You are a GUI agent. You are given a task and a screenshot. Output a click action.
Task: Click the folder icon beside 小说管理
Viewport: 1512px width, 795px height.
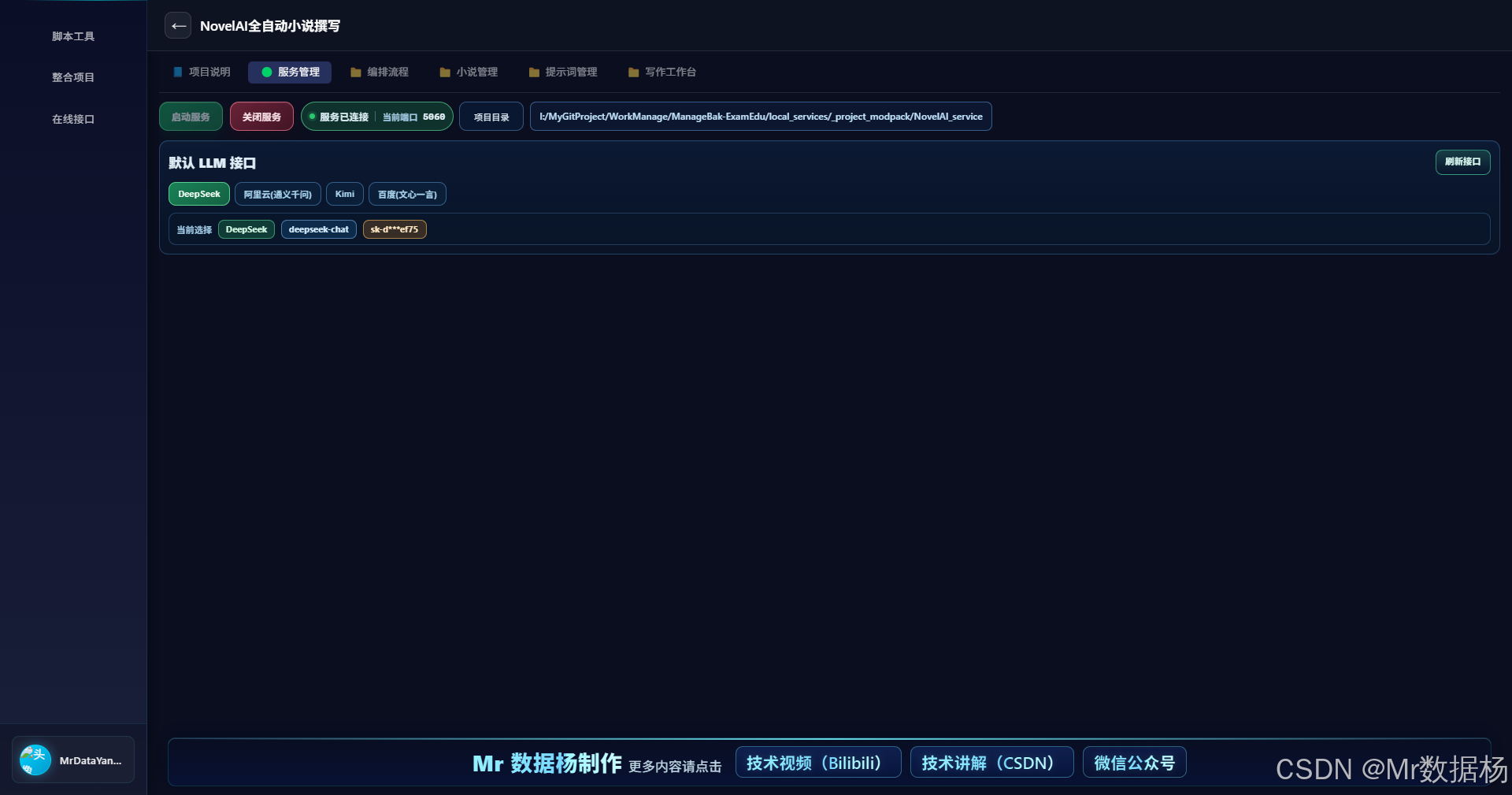point(445,72)
